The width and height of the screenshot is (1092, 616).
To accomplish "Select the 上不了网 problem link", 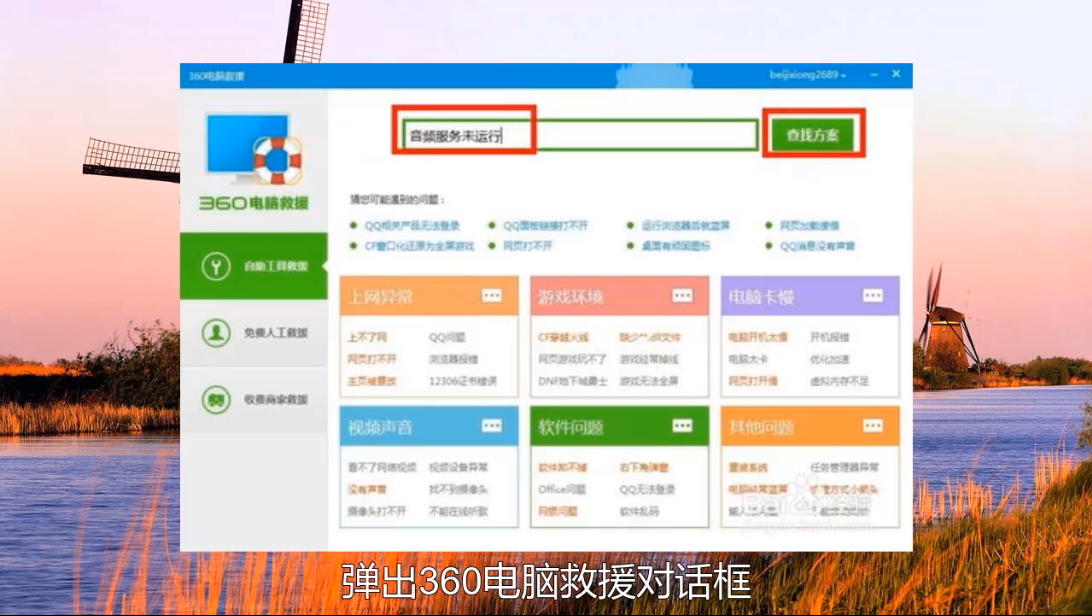I will (367, 337).
